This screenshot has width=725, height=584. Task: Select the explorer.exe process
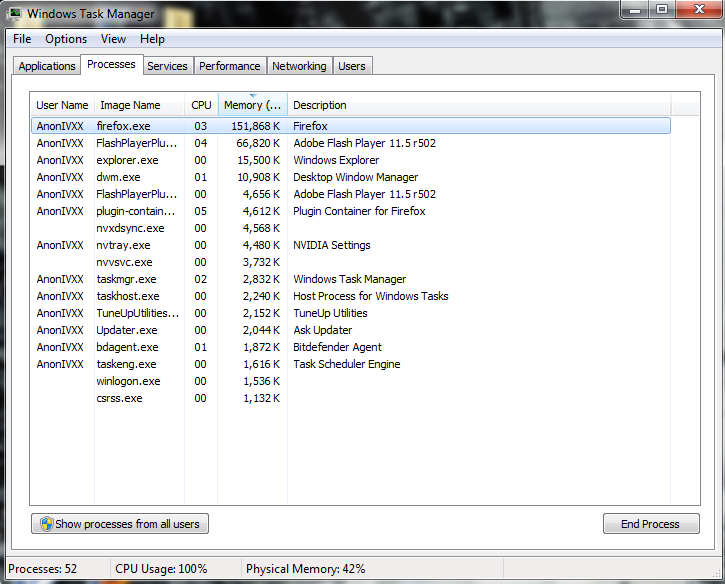[x=351, y=160]
